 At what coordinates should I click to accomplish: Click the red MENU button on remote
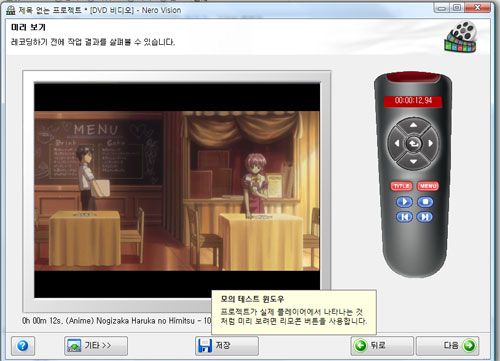pyautogui.click(x=428, y=186)
